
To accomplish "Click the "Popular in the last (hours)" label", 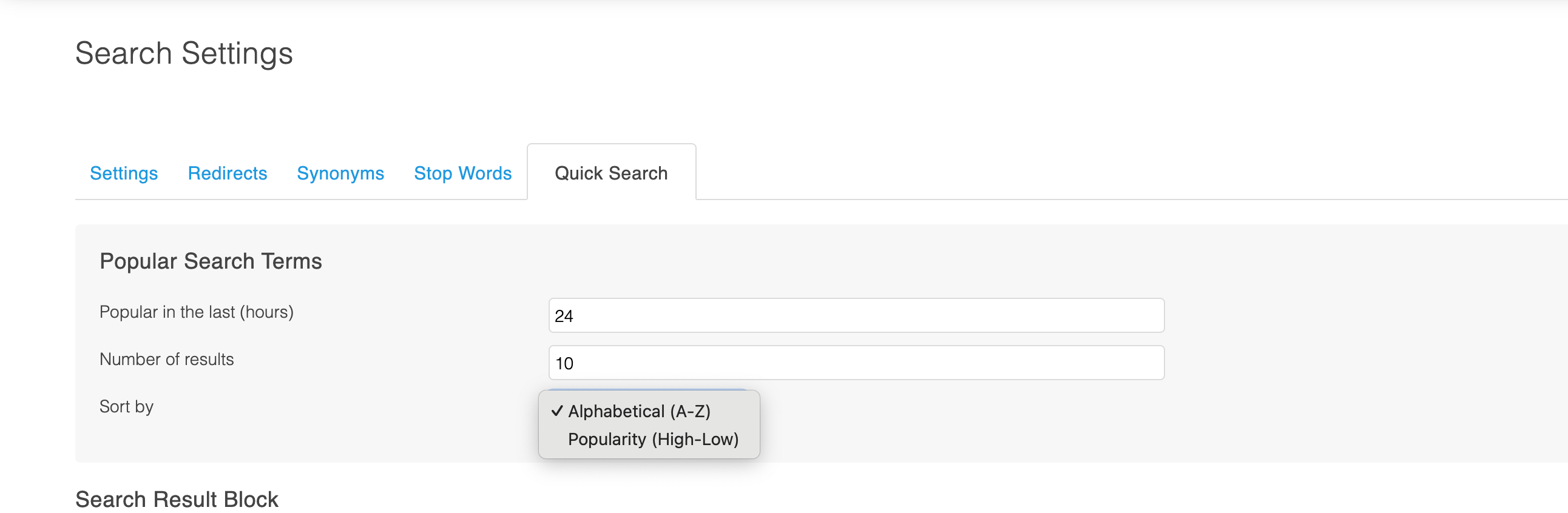I will pyautogui.click(x=196, y=312).
